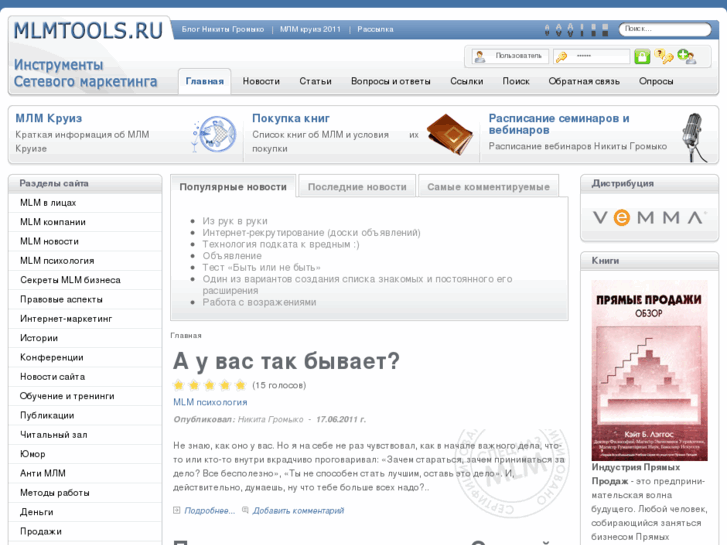This screenshot has width=727, height=545.
Task: Click the fish icon beside МЛМ Круиз
Action: (x=216, y=135)
